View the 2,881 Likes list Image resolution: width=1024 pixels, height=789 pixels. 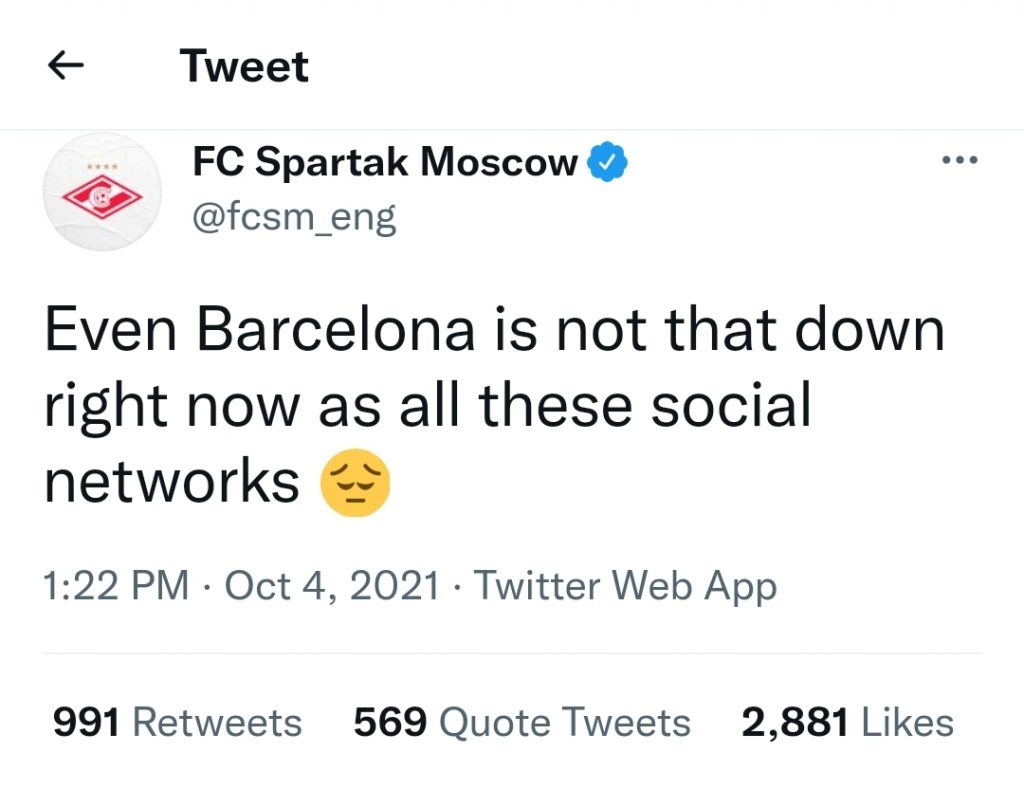coord(847,722)
